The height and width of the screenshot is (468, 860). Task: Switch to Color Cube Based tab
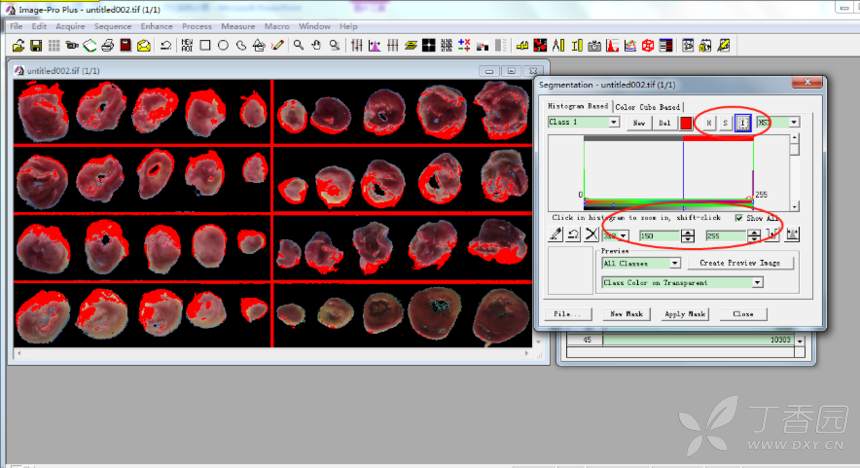[647, 107]
